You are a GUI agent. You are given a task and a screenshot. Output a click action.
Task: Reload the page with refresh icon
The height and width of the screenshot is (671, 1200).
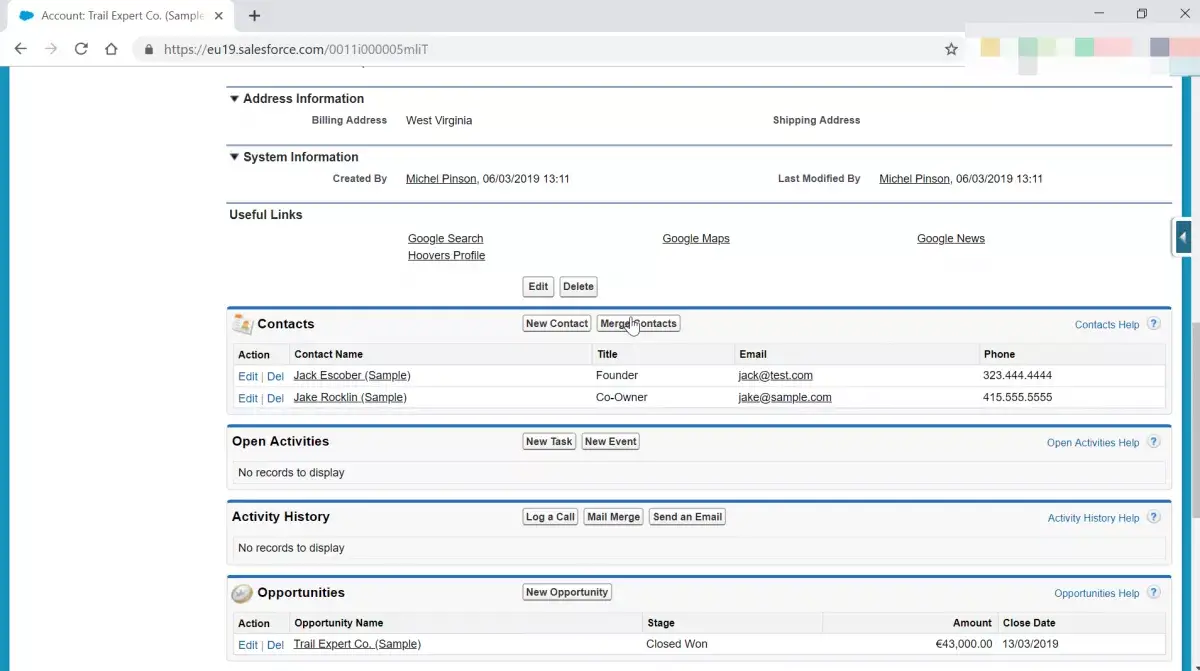pos(81,48)
